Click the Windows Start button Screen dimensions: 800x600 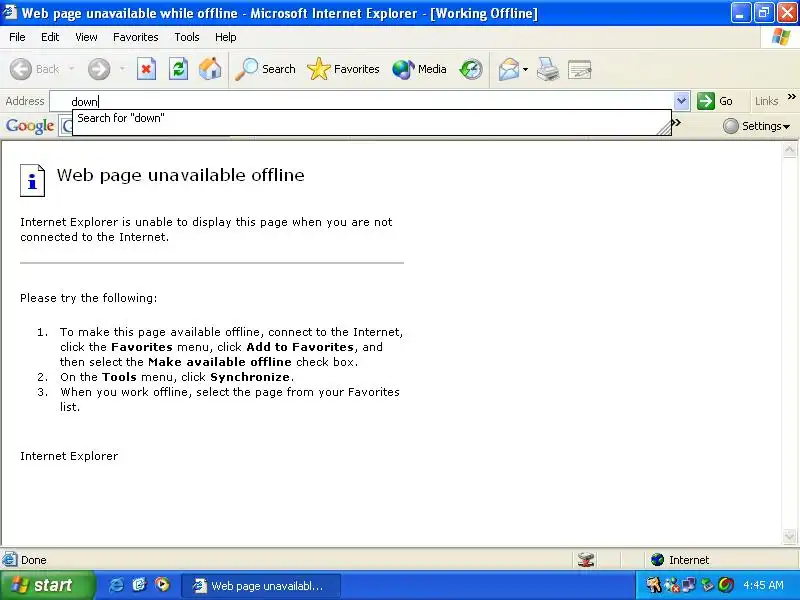[x=47, y=585]
